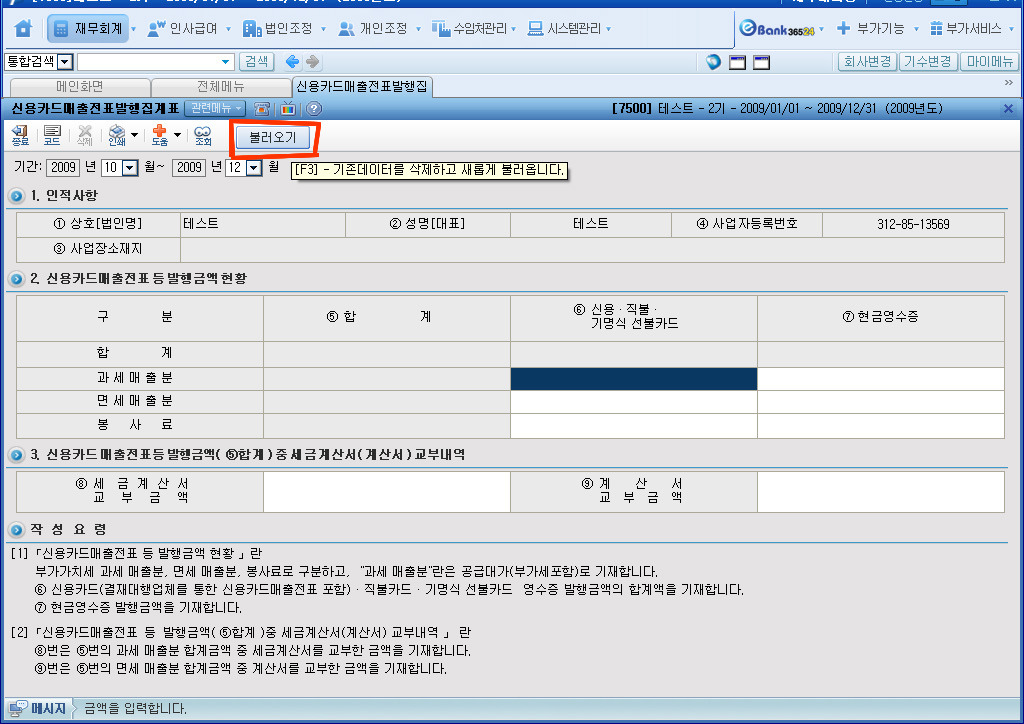Go forward with the gray right arrow
The width and height of the screenshot is (1024, 724).
pos(313,62)
